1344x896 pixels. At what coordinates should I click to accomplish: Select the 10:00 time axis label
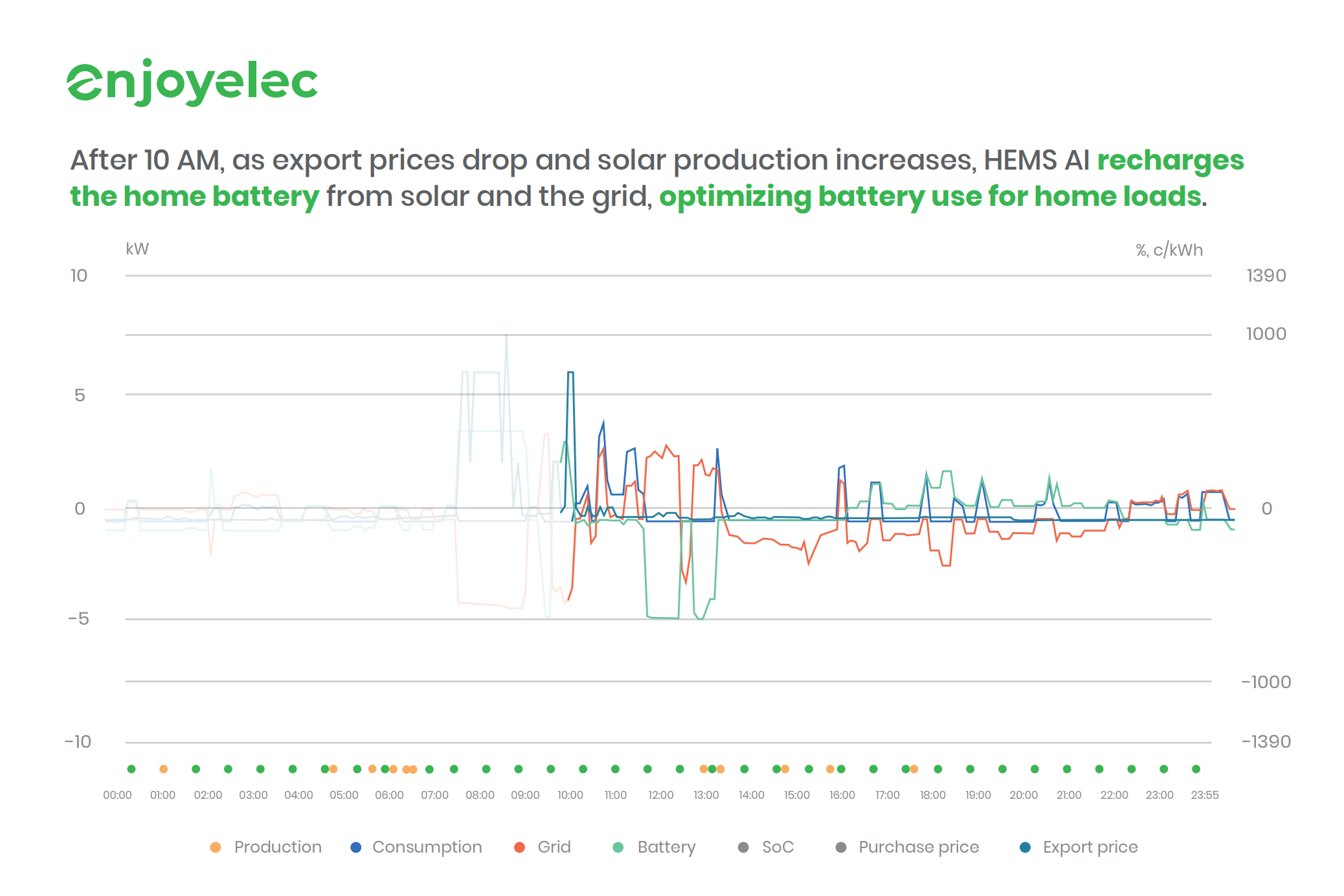point(570,795)
